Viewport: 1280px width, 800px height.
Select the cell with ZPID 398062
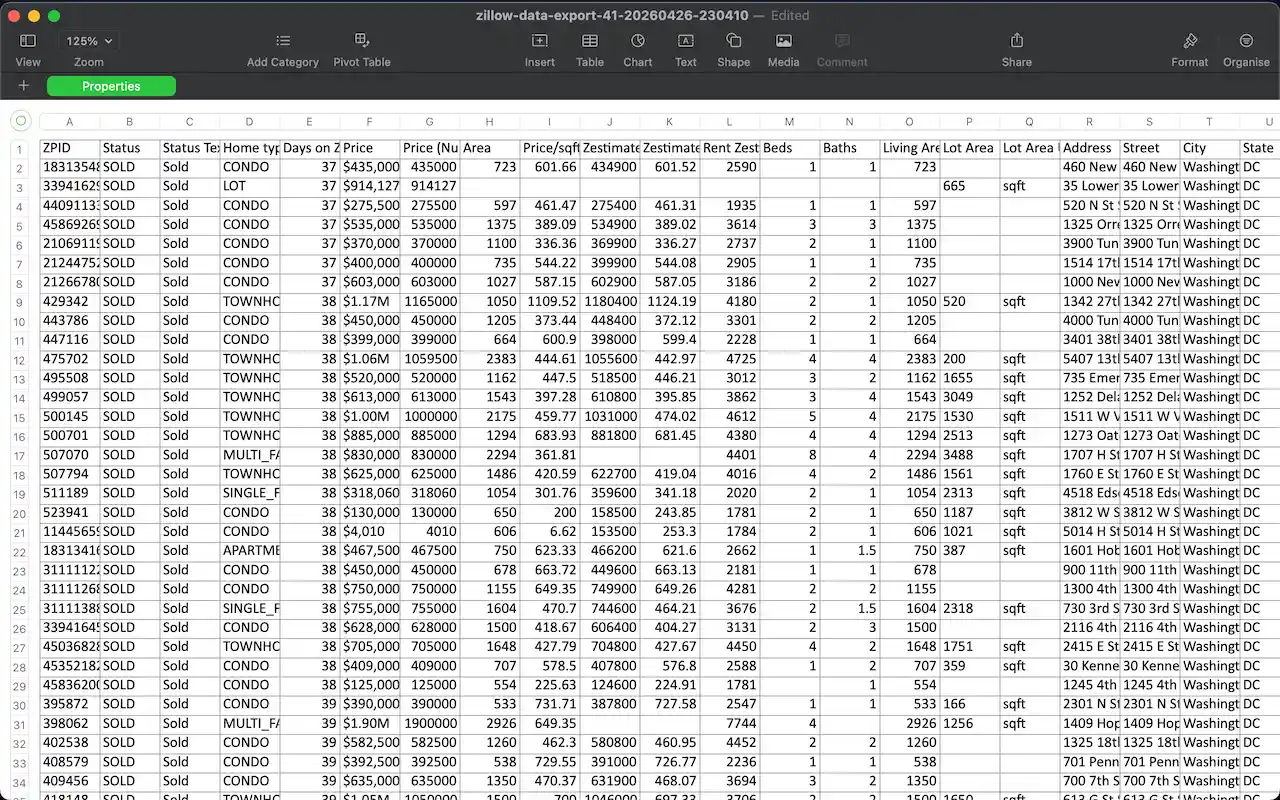[x=70, y=724]
